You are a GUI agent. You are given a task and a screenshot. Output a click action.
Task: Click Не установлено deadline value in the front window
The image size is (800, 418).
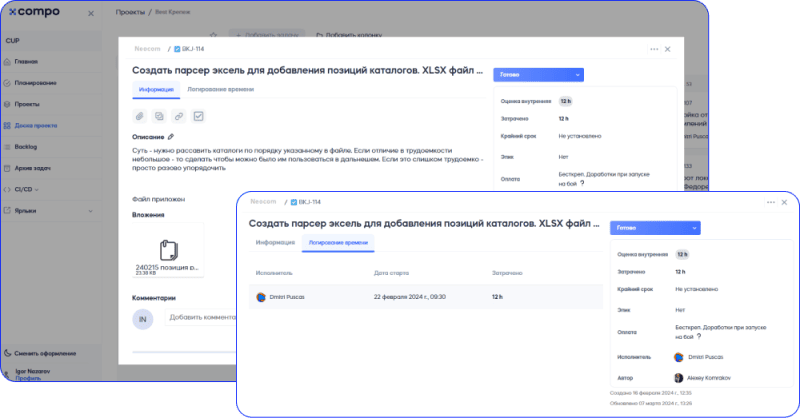click(696, 289)
